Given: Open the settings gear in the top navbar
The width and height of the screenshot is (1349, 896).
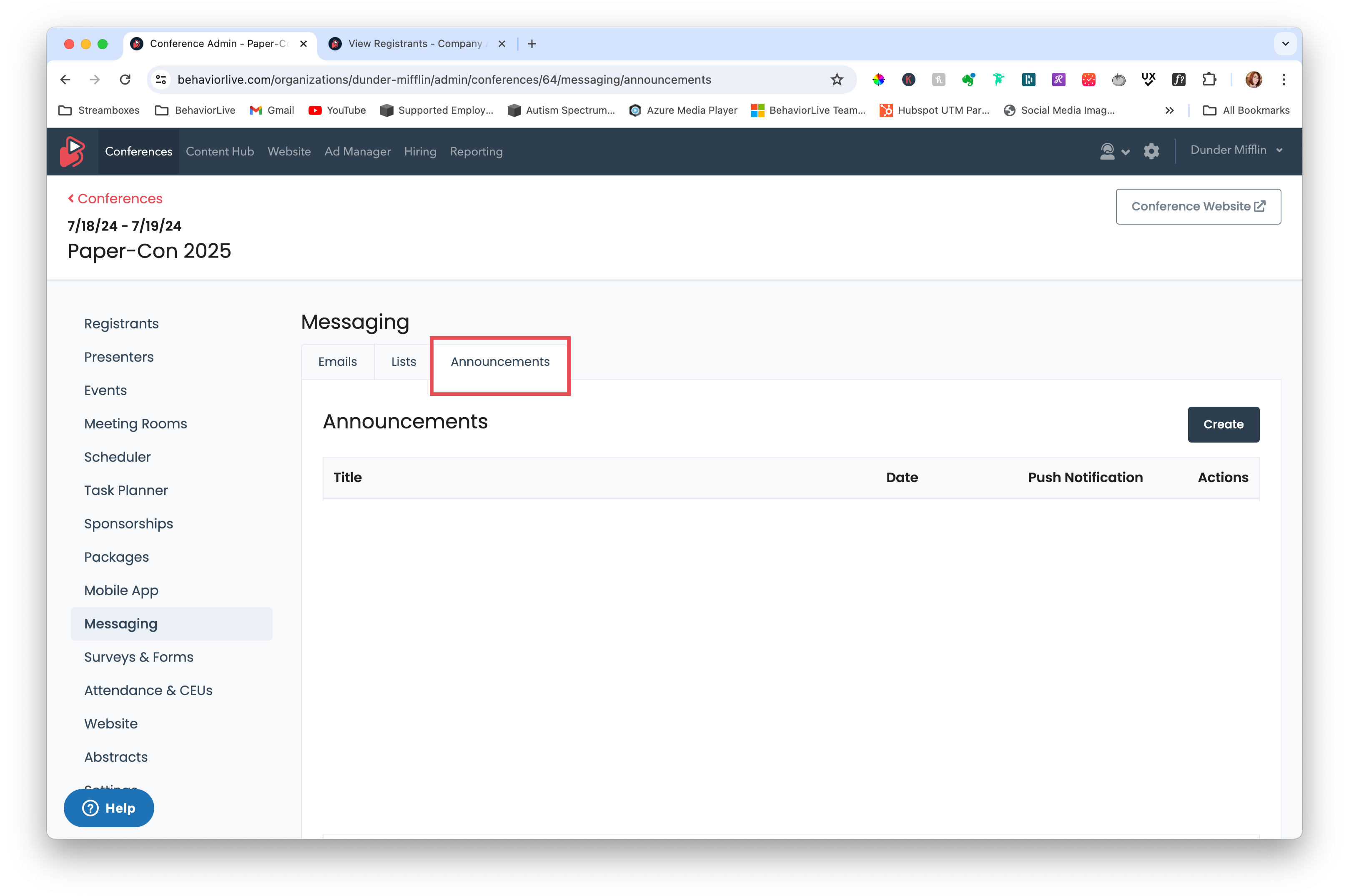Looking at the screenshot, I should coord(1151,151).
